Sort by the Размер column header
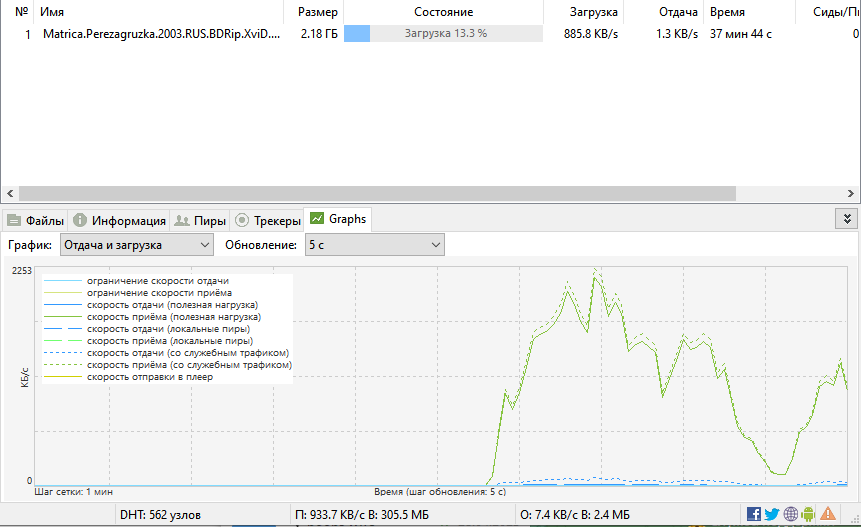The width and height of the screenshot is (861, 527). click(x=314, y=12)
